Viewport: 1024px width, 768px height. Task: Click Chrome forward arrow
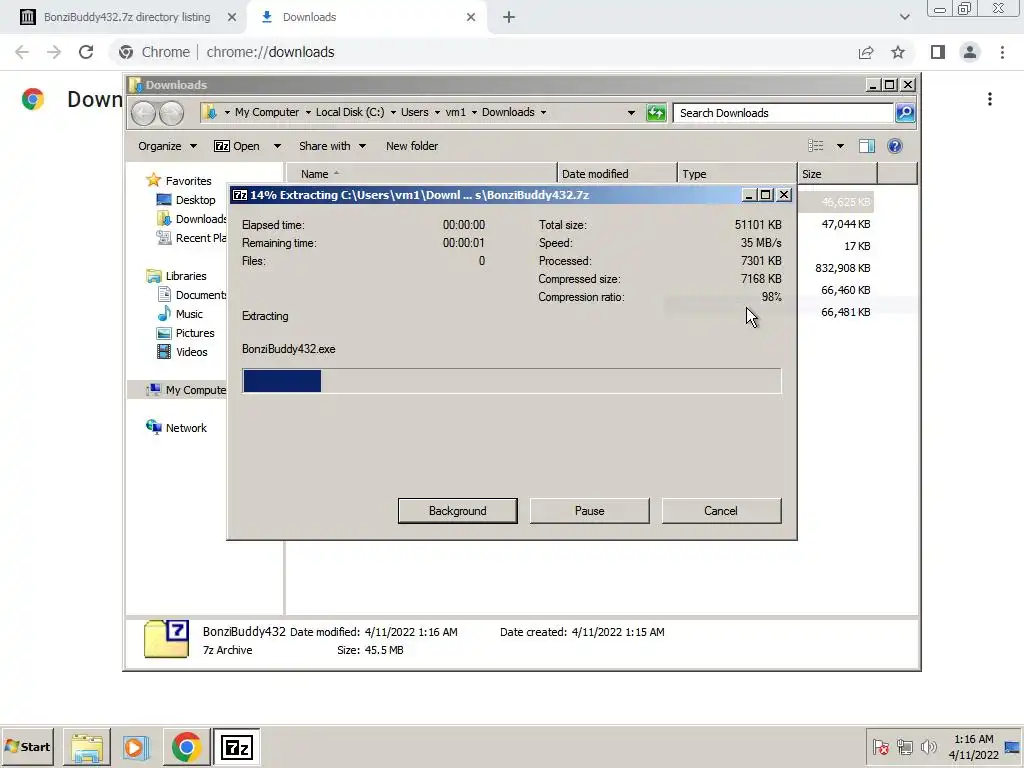click(54, 52)
